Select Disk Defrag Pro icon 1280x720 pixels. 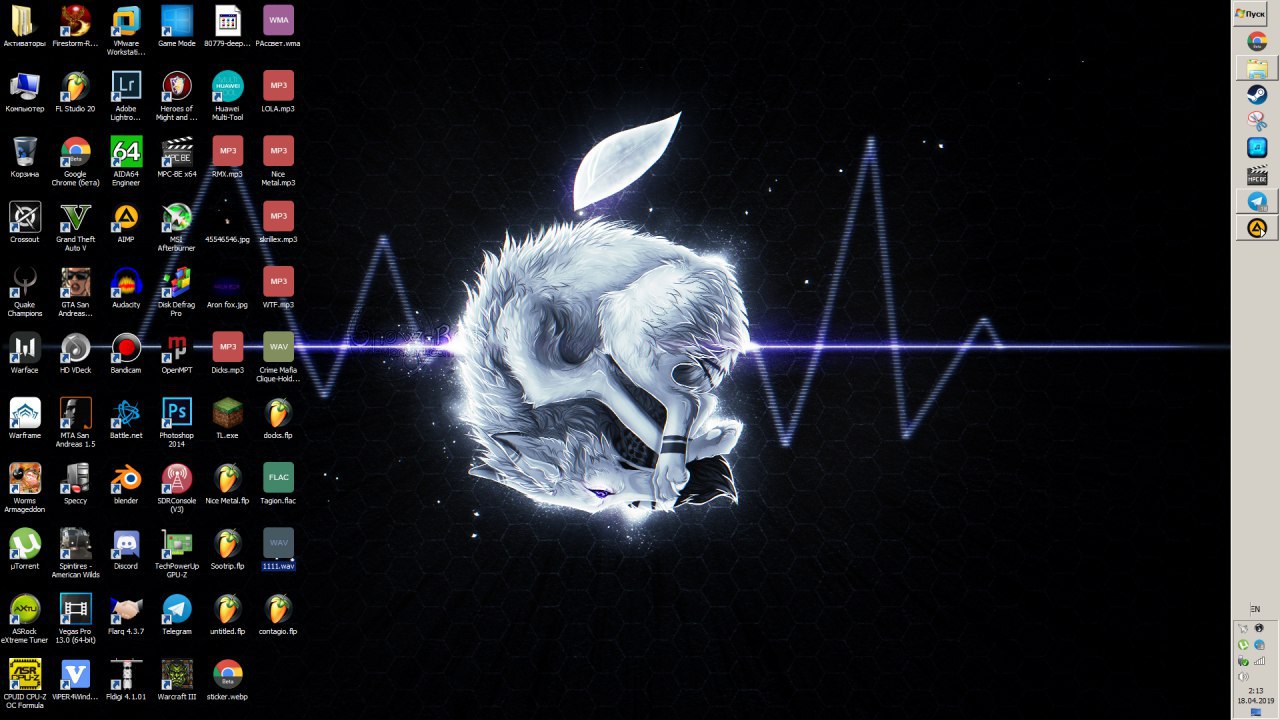click(177, 291)
